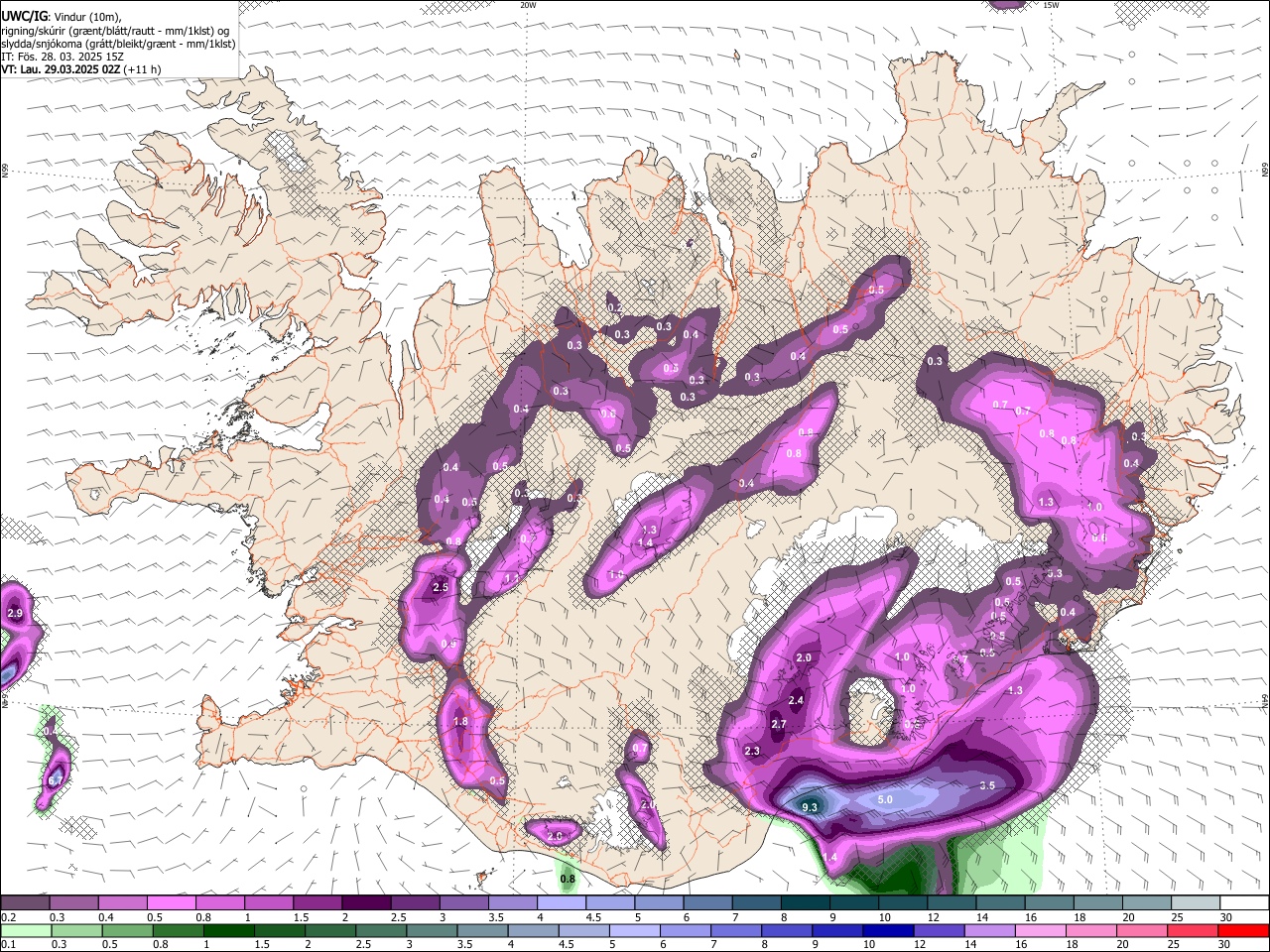Click the '2.5' precipitation value on the map
1270x952 pixels.
(x=442, y=587)
